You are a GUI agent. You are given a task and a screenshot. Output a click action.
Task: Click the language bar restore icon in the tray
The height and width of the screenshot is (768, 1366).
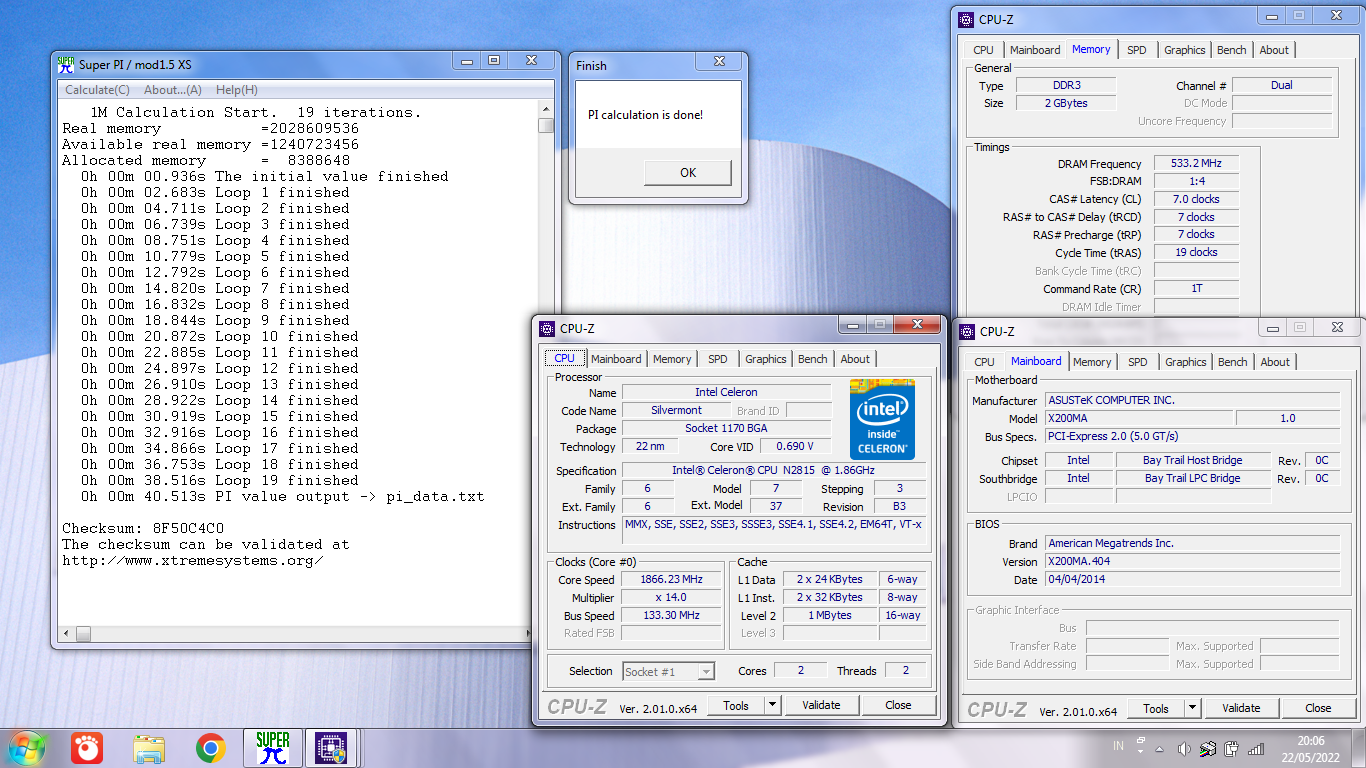pos(1141,741)
